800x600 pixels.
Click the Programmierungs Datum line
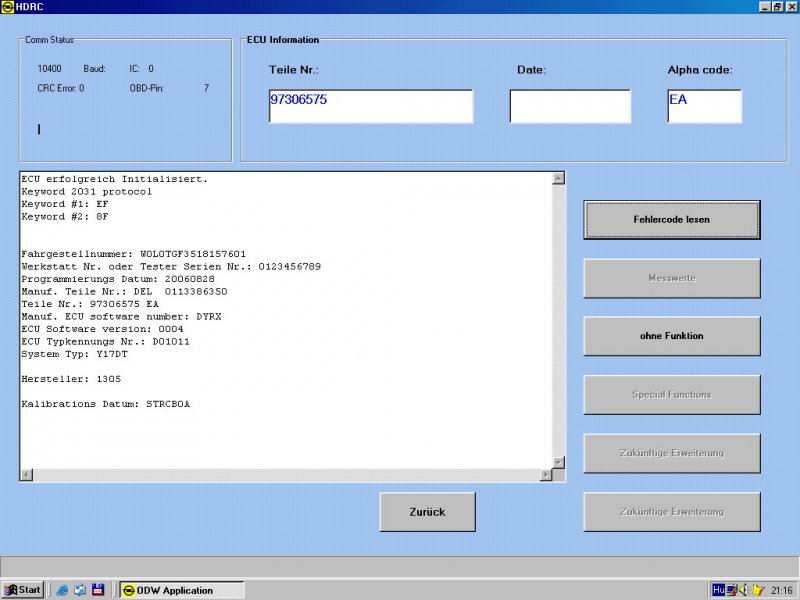coord(118,279)
